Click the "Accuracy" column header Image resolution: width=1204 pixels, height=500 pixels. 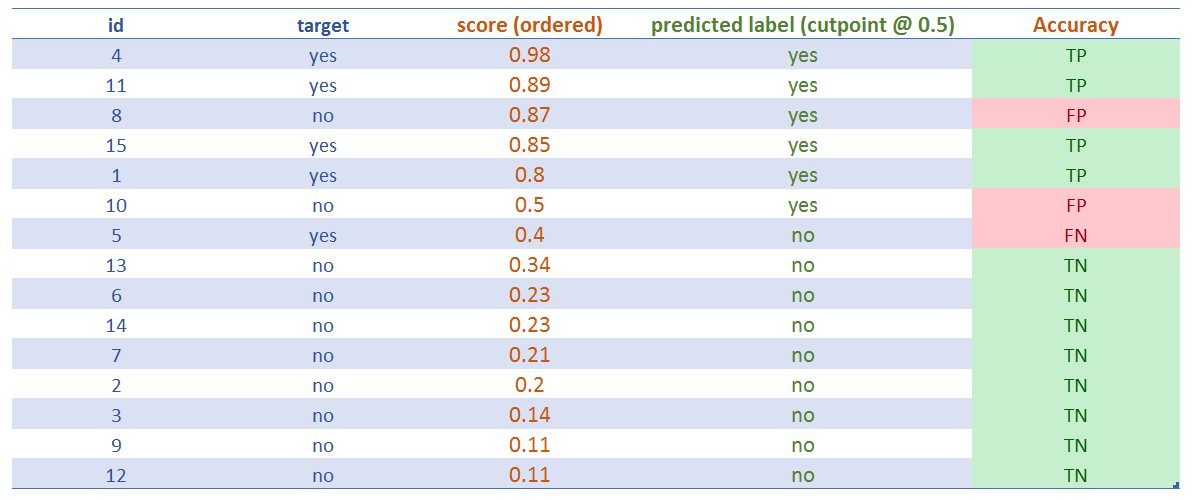[x=1075, y=26]
